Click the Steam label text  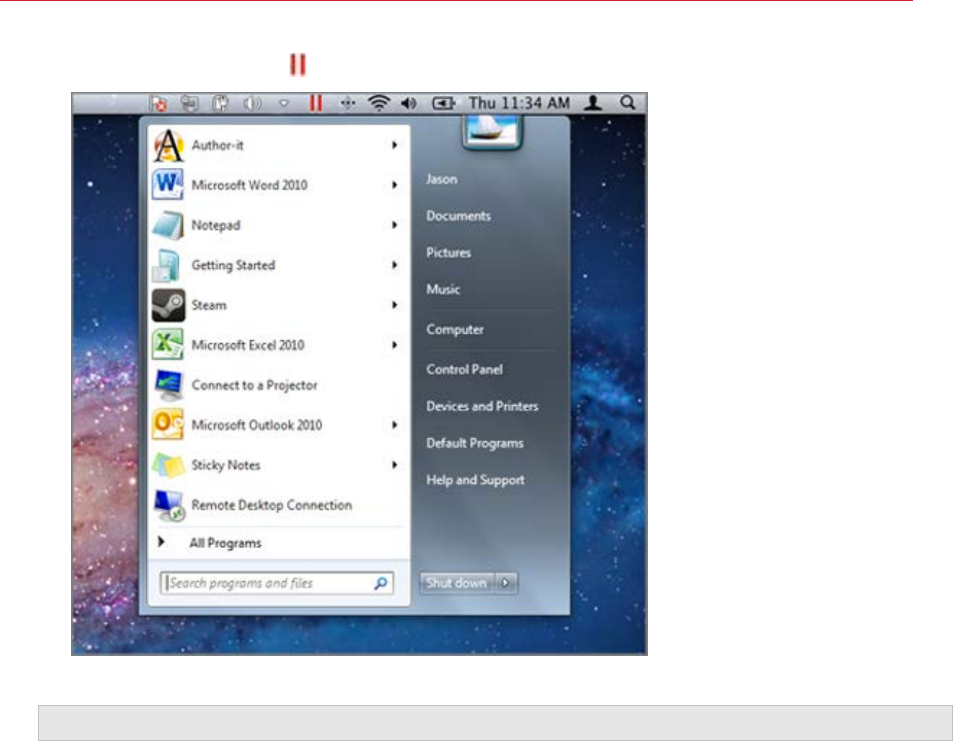(209, 305)
